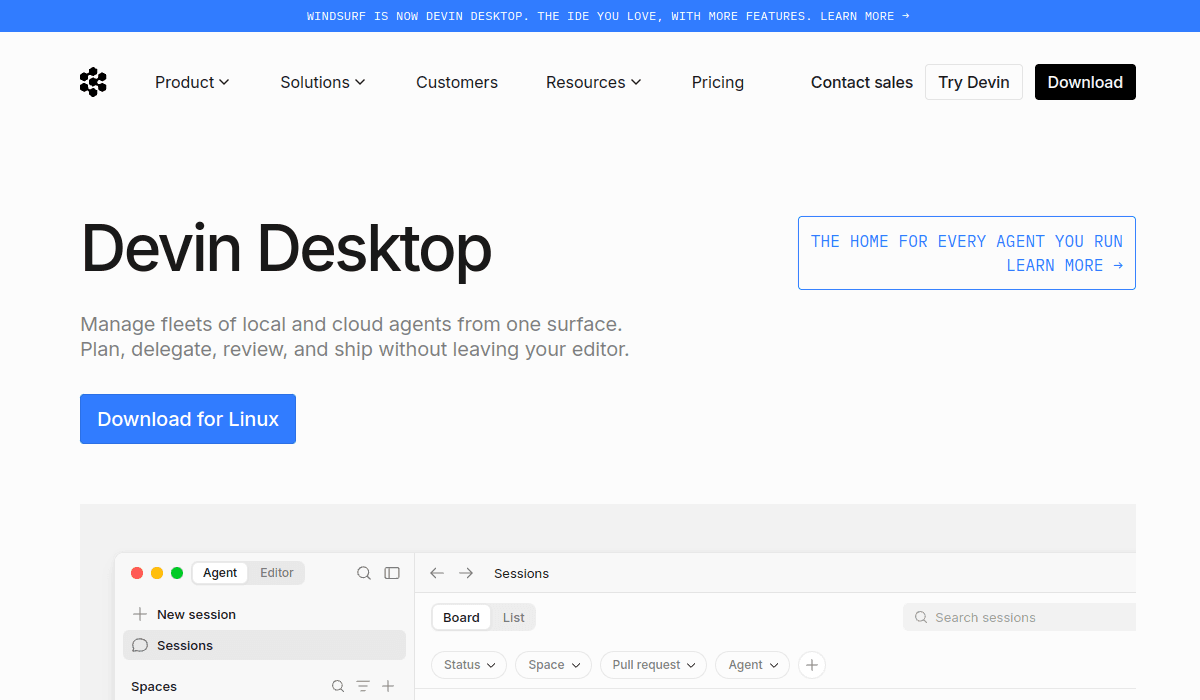Image resolution: width=1200 pixels, height=700 pixels.
Task: Open the Home For Every Agent banner
Action: [967, 253]
